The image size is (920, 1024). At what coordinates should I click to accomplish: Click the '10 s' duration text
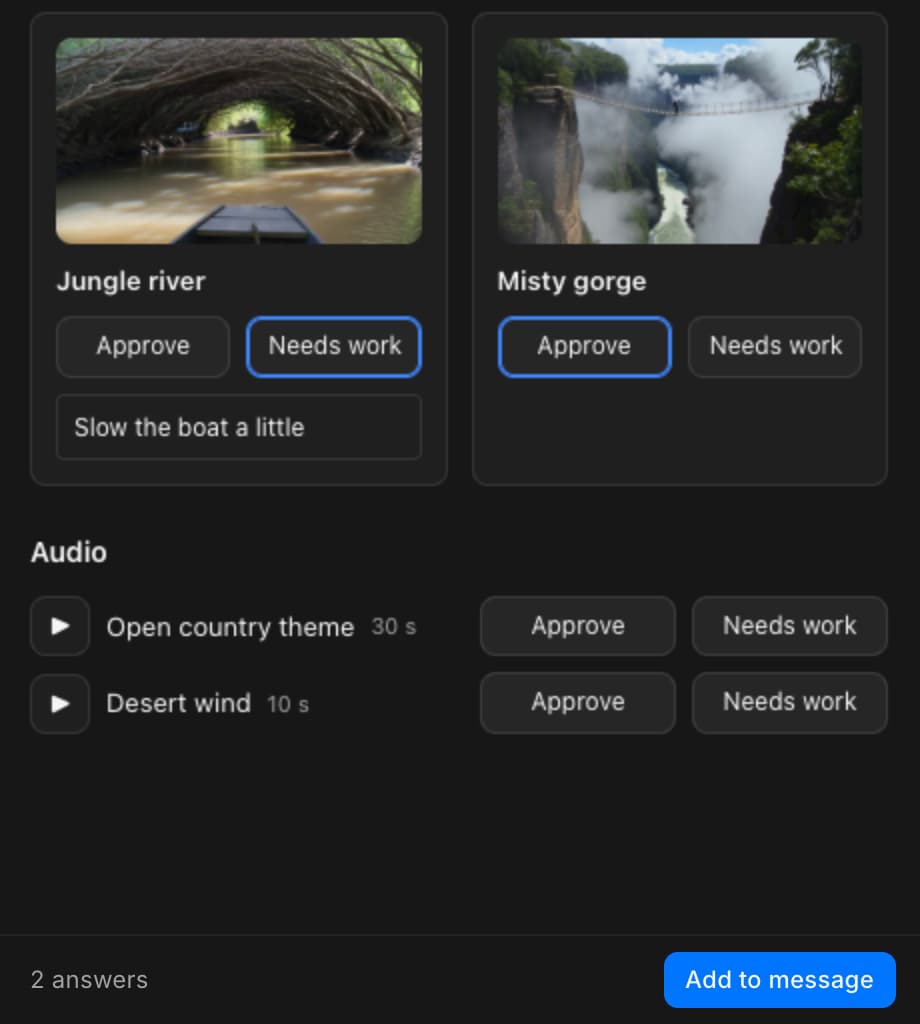click(288, 704)
